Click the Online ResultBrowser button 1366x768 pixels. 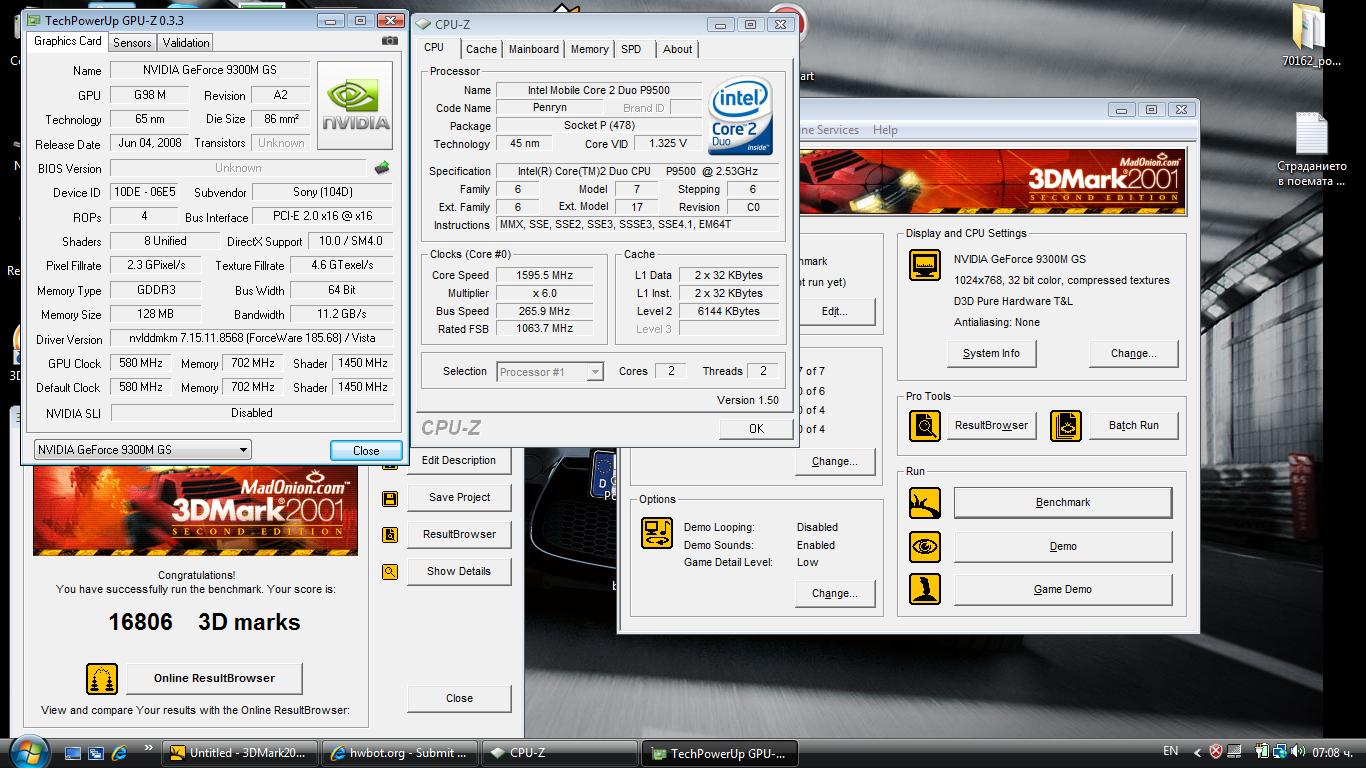click(214, 678)
